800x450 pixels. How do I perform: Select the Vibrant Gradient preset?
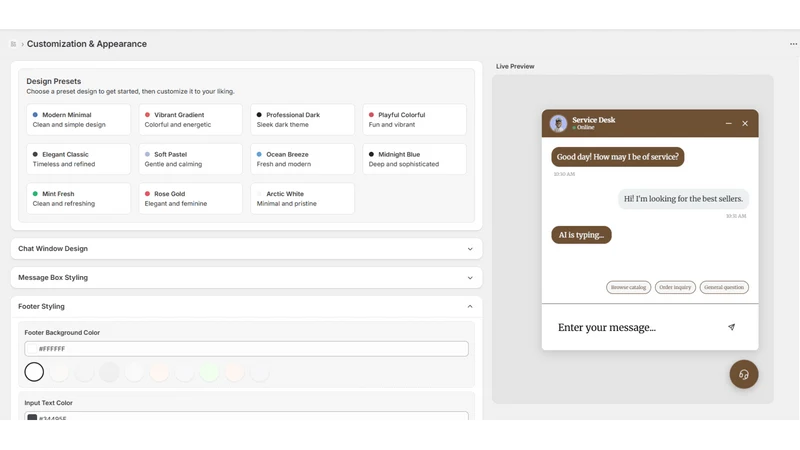190,119
